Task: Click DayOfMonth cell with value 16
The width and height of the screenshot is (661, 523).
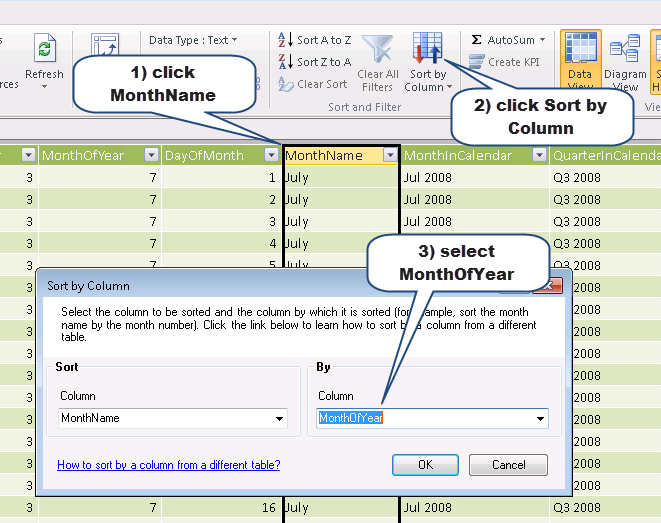Action: pos(221,508)
